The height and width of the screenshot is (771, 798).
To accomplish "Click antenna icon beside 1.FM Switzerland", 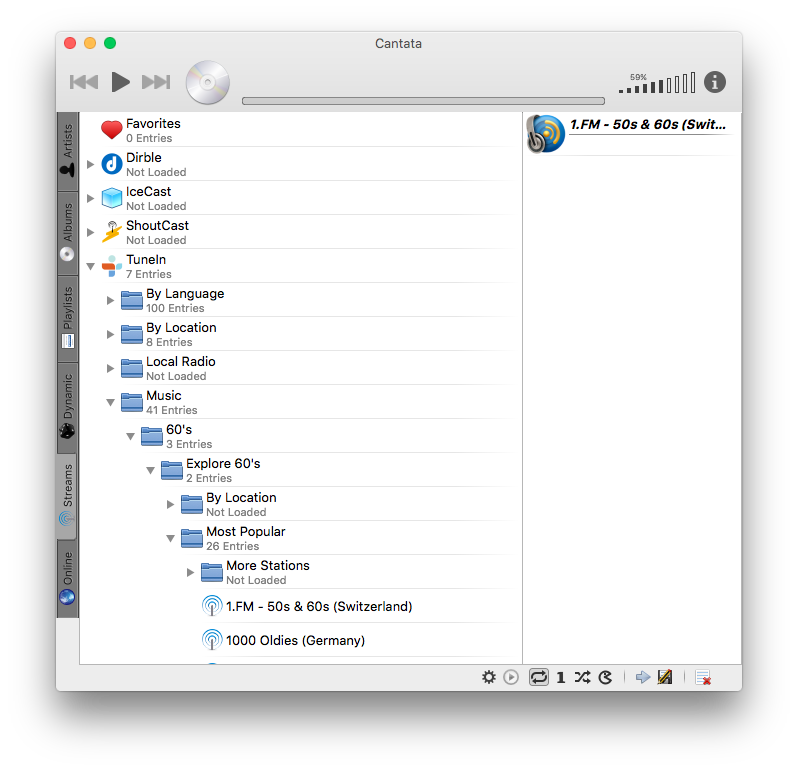I will click(x=212, y=606).
